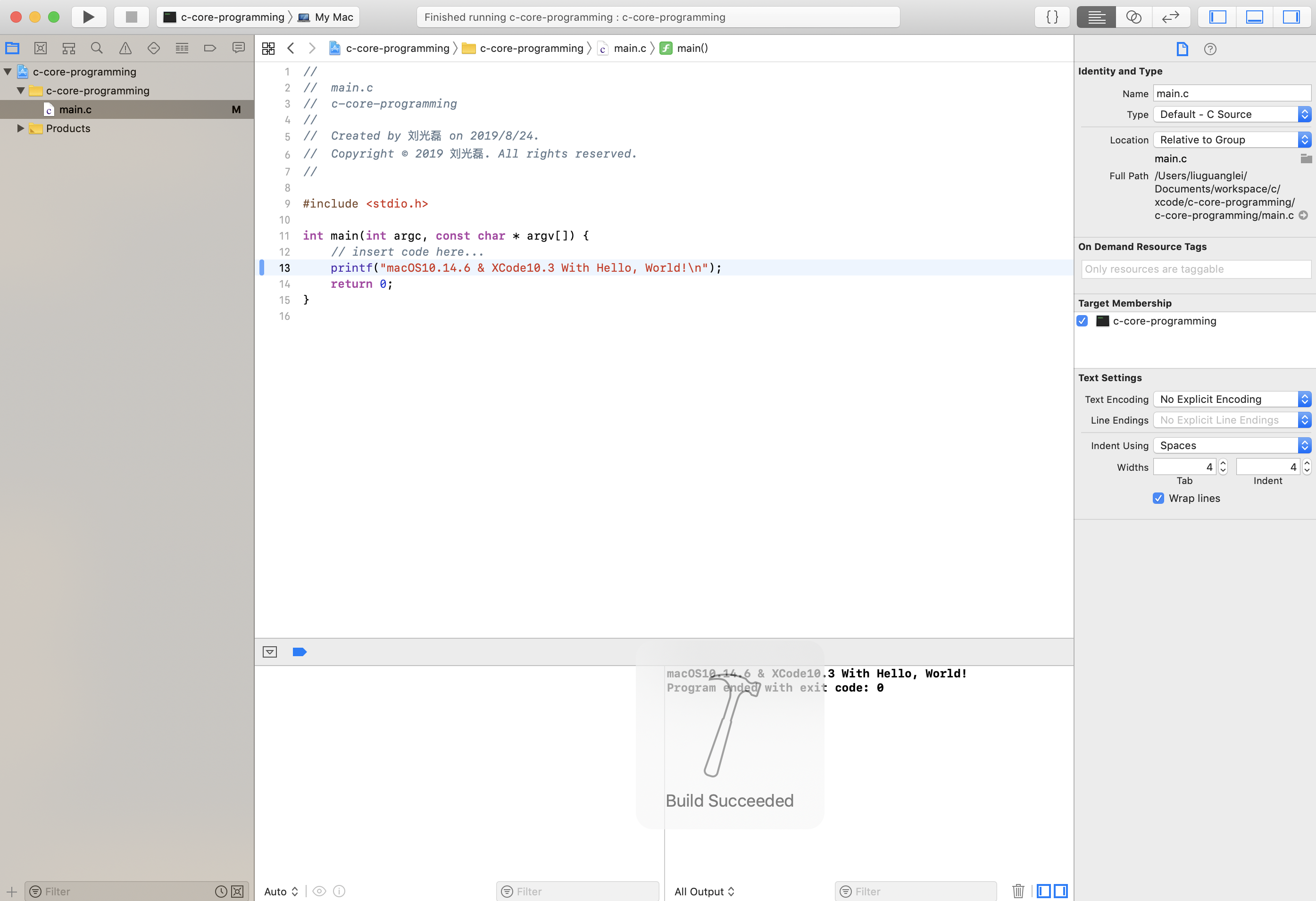This screenshot has height=901, width=1316.
Task: Open the Find navigator magnifying glass
Action: tap(97, 48)
